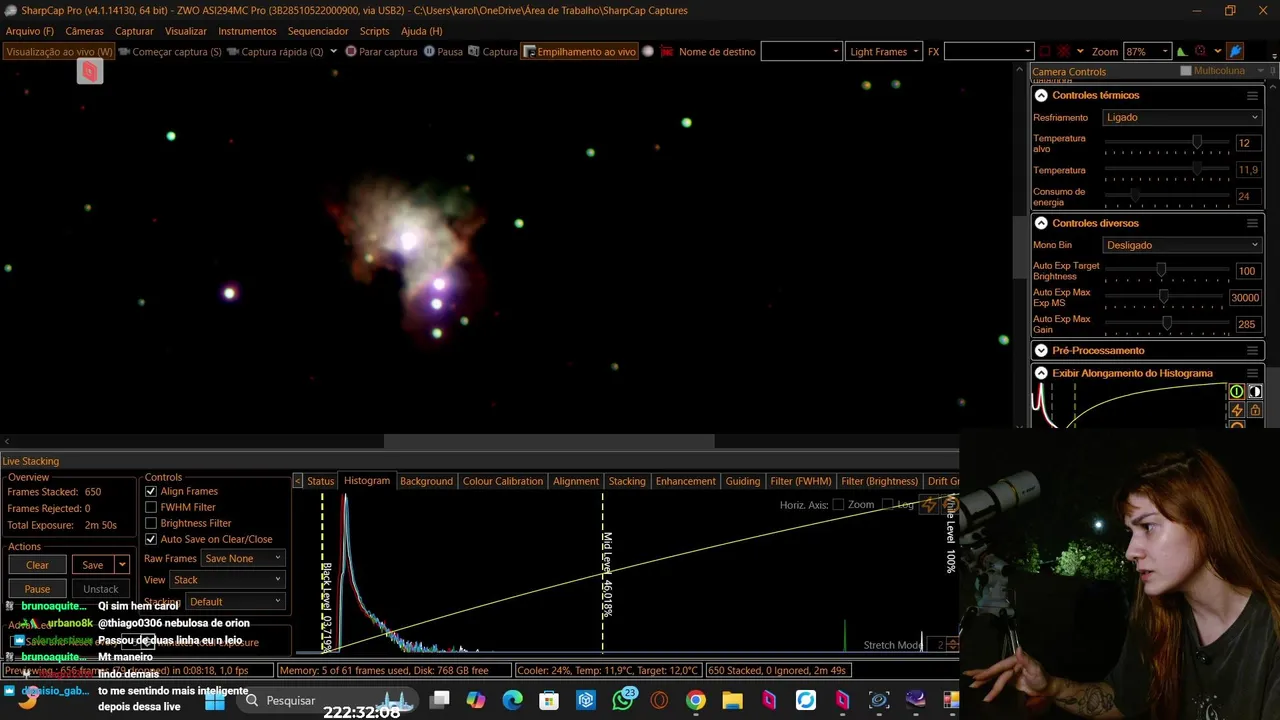Image resolution: width=1280 pixels, height=720 pixels.
Task: Toggle the Horiz. Axis Zoom checkbox
Action: pos(838,505)
